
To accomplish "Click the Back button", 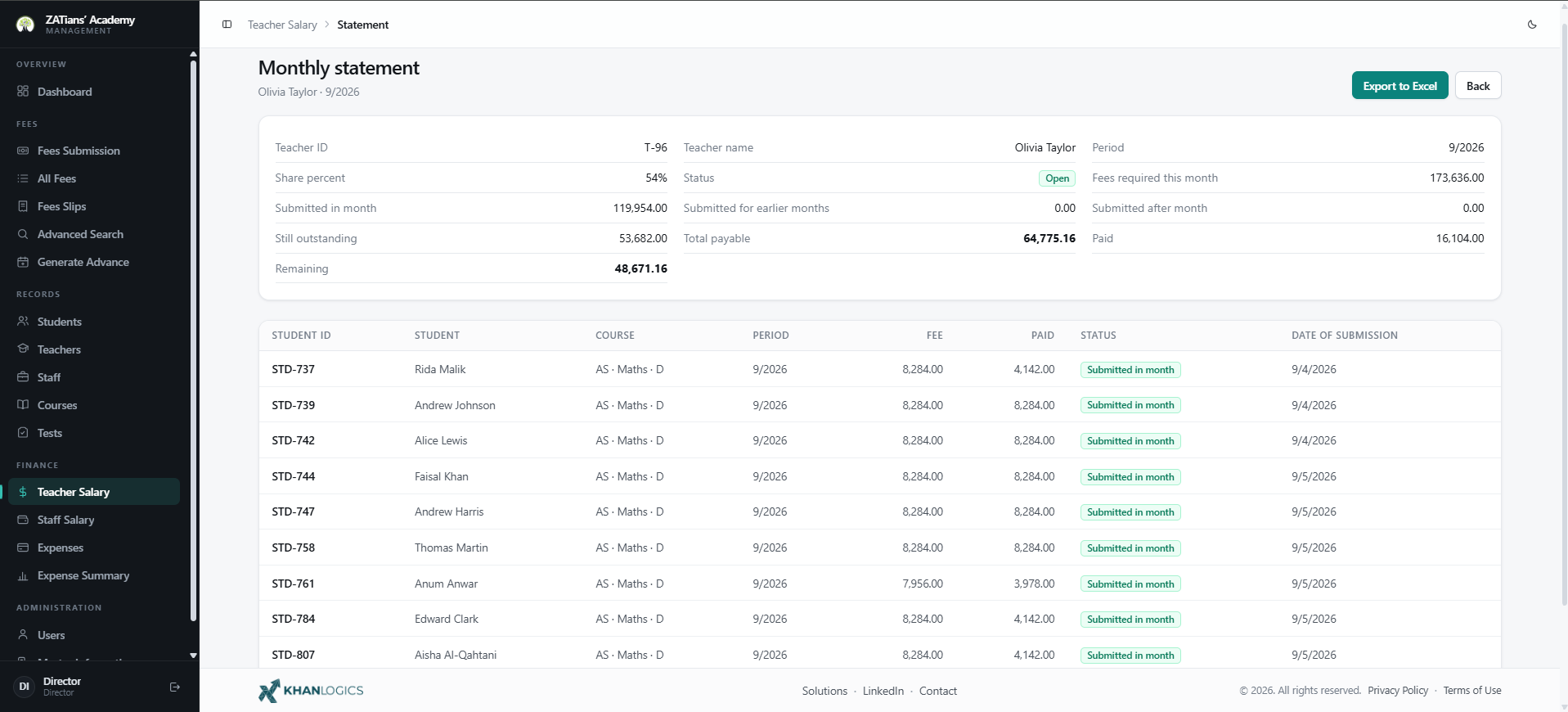I will click(1478, 86).
